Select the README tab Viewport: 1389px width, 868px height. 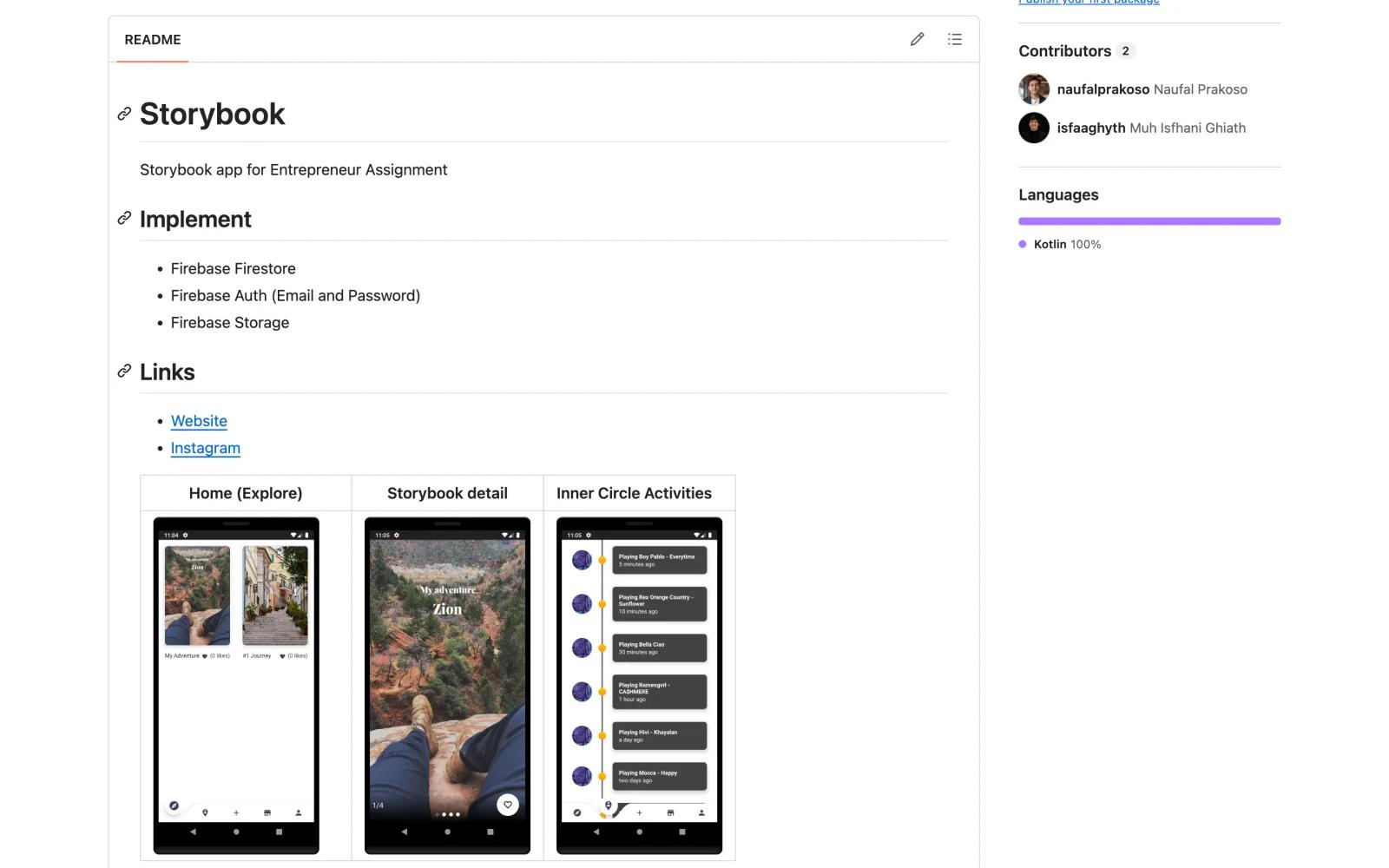(x=153, y=40)
